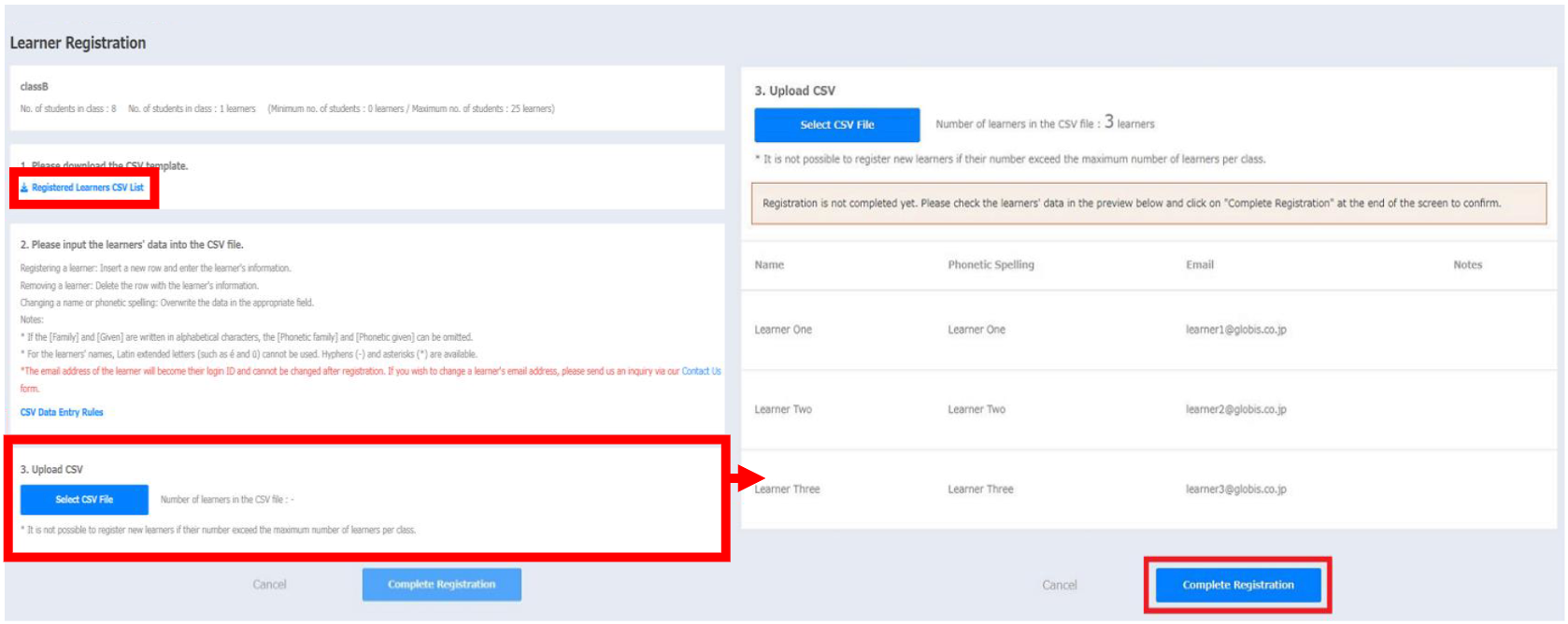Click the Name column header
This screenshot has width=1568, height=624.
pos(769,265)
